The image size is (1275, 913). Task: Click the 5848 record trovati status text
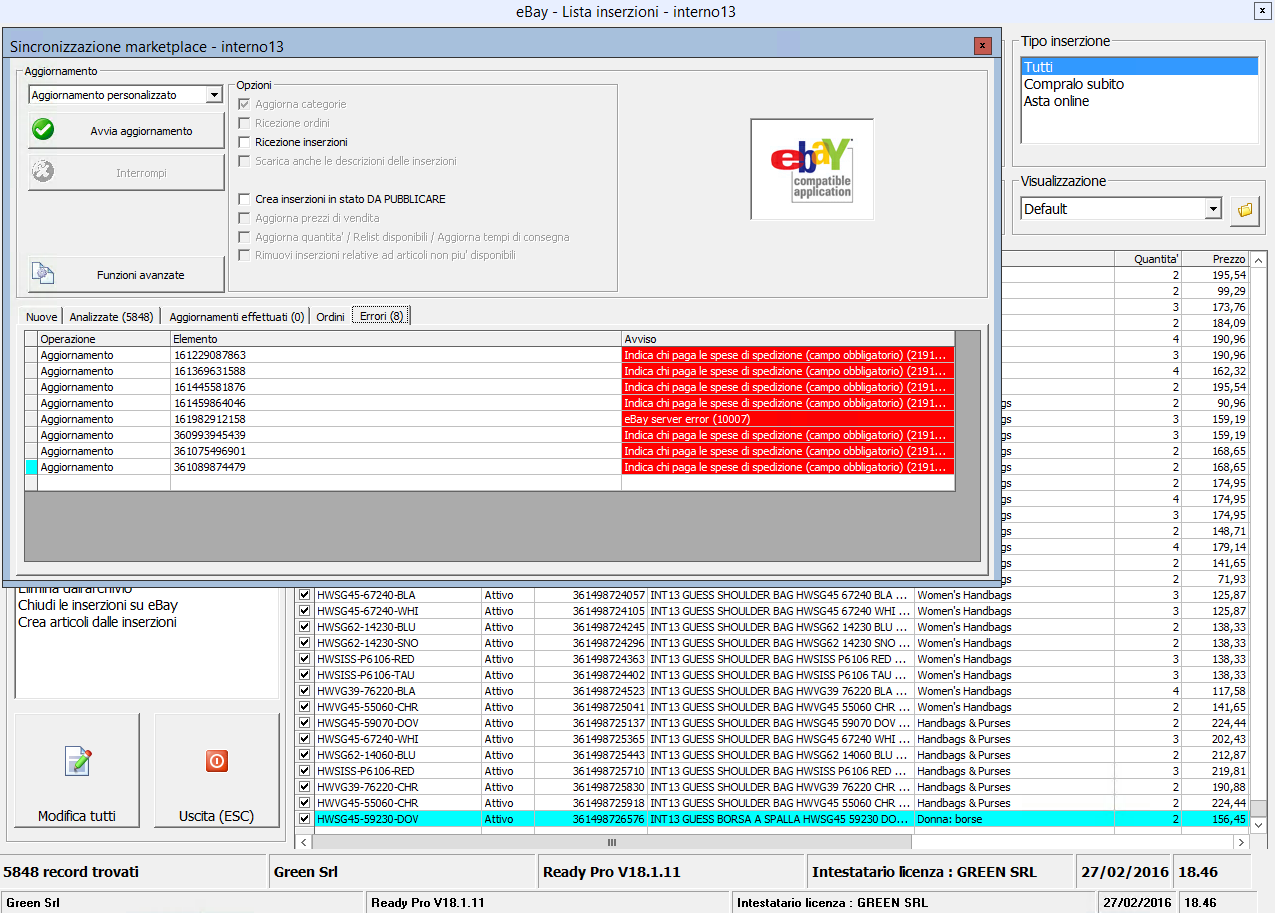71,872
